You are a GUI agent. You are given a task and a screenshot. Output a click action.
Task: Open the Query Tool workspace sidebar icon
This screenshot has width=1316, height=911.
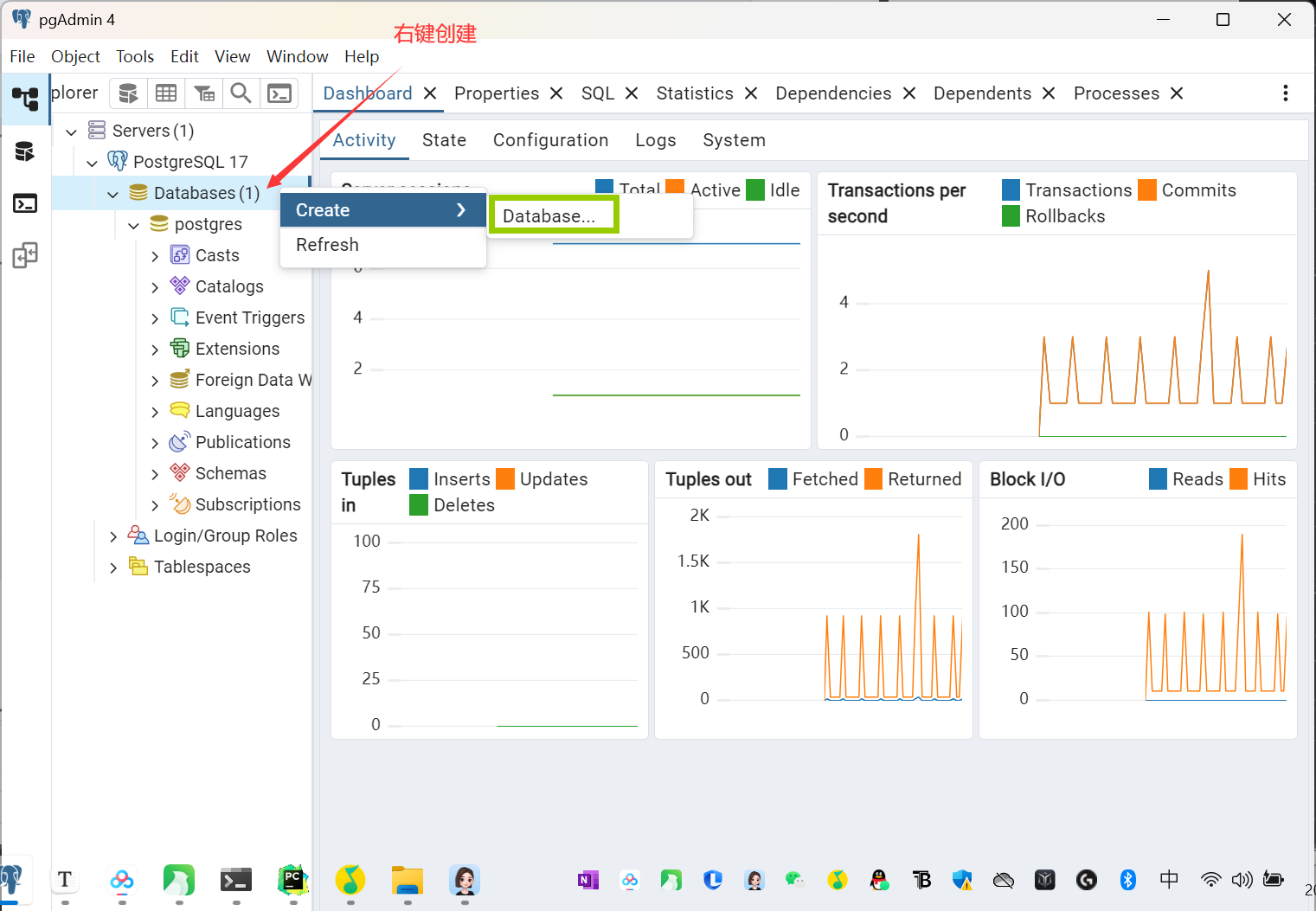tap(24, 152)
